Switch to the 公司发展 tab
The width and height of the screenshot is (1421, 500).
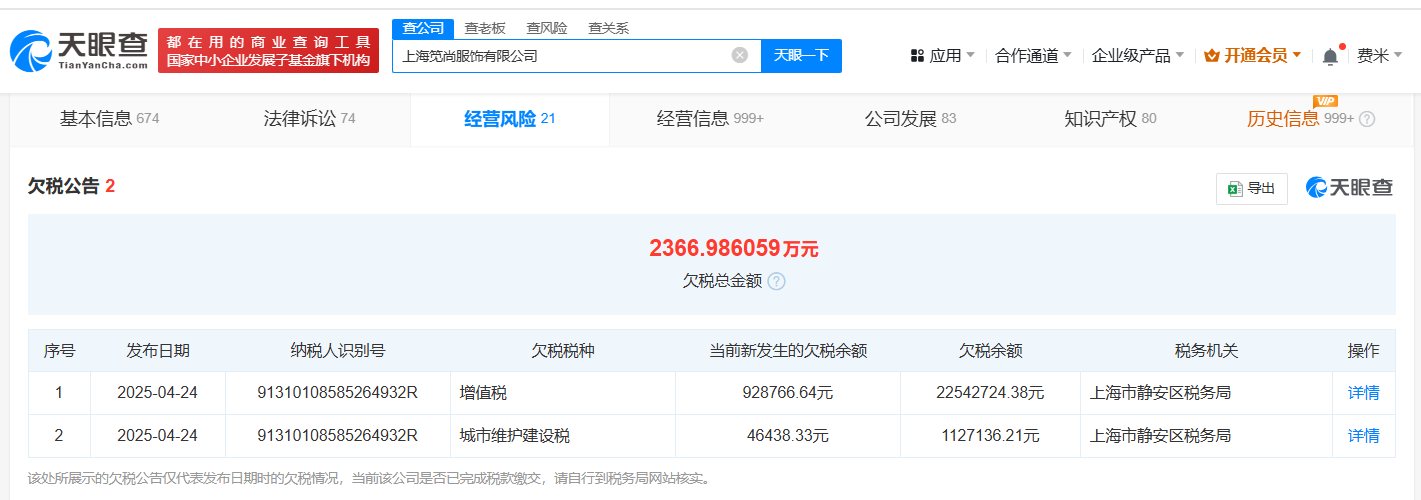point(910,119)
